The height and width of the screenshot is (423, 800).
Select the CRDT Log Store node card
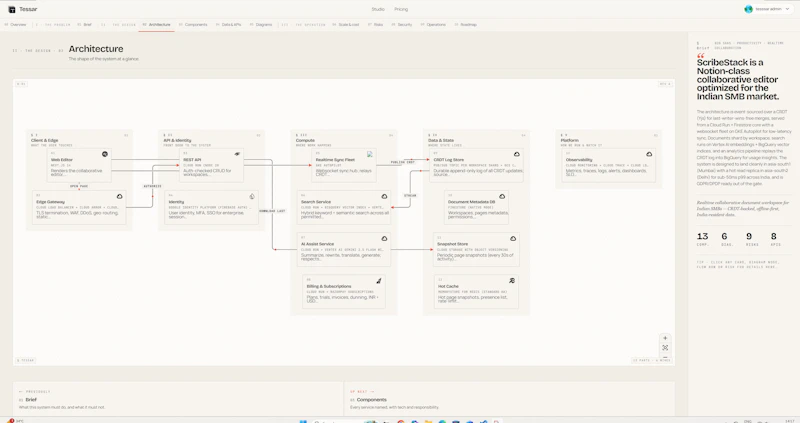477,165
